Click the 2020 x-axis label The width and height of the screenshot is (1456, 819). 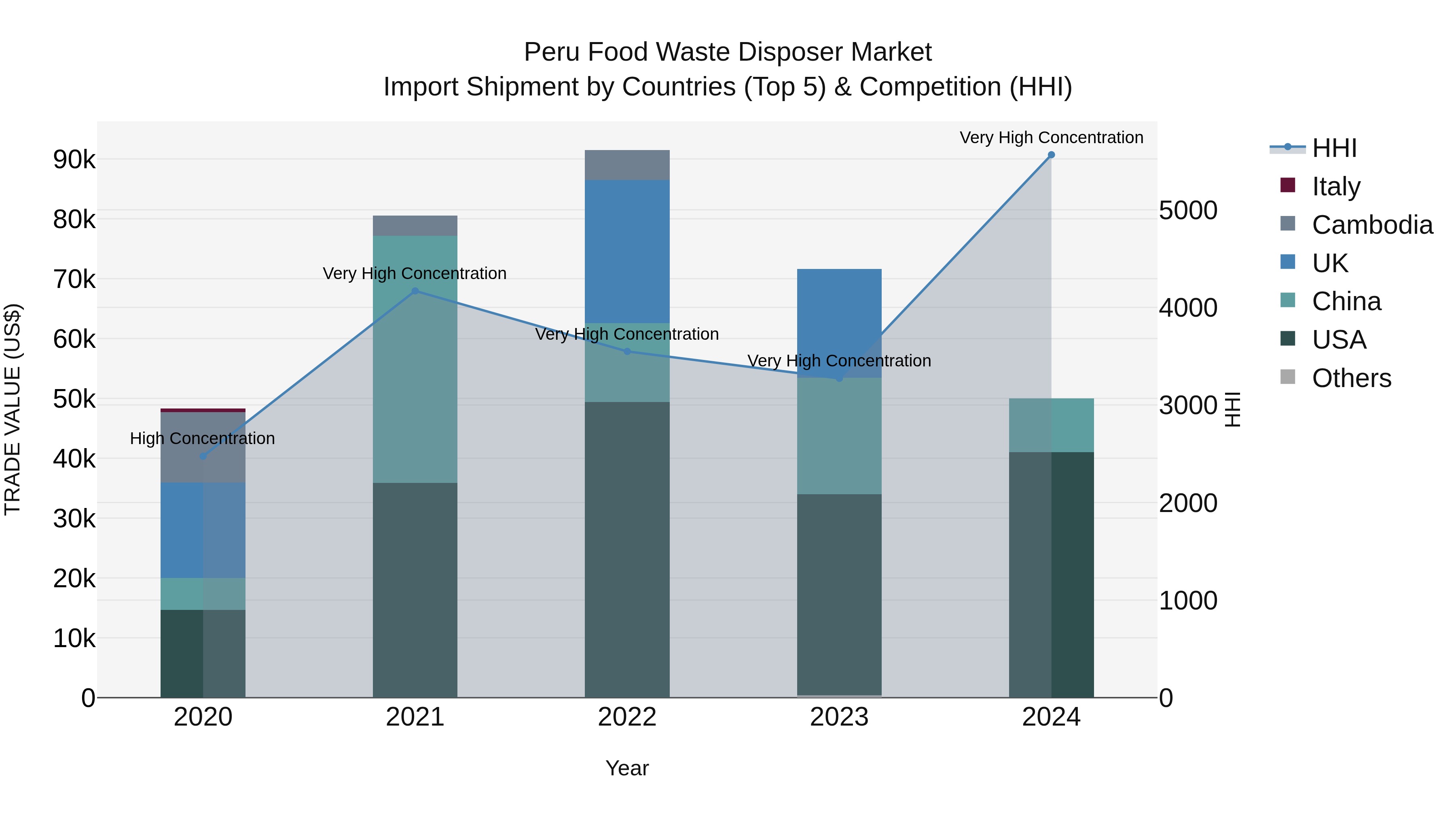pyautogui.click(x=203, y=717)
